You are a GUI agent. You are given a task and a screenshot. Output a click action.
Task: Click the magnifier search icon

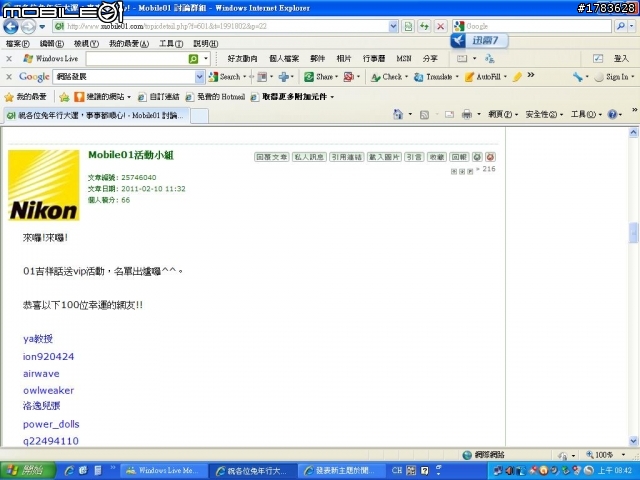(621, 27)
